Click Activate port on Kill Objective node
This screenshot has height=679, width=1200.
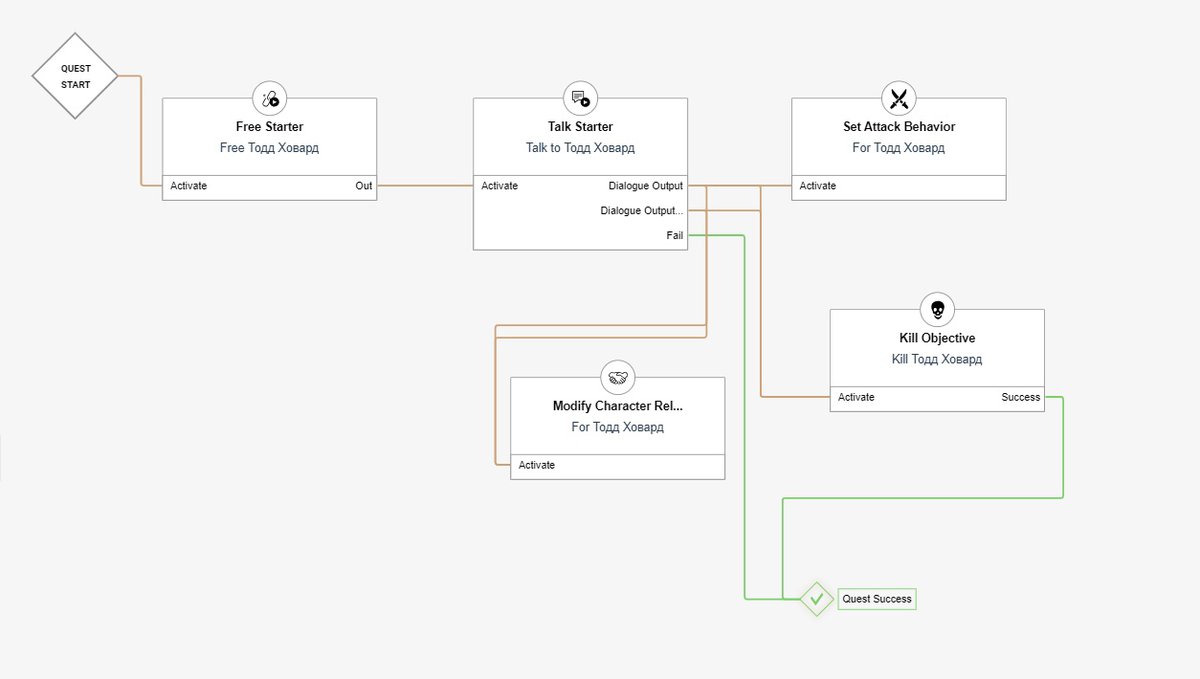(x=856, y=397)
